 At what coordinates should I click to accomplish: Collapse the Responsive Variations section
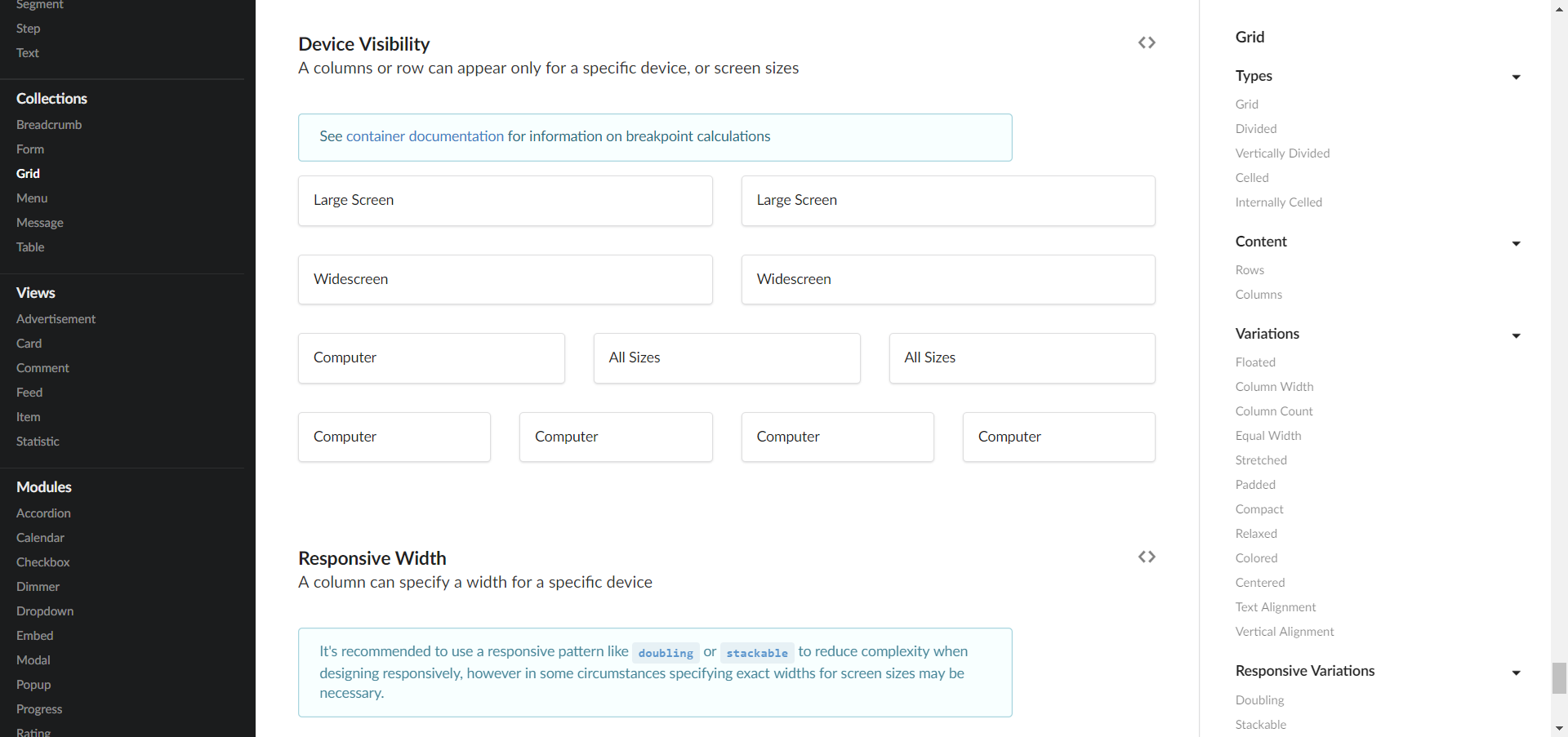(1517, 673)
